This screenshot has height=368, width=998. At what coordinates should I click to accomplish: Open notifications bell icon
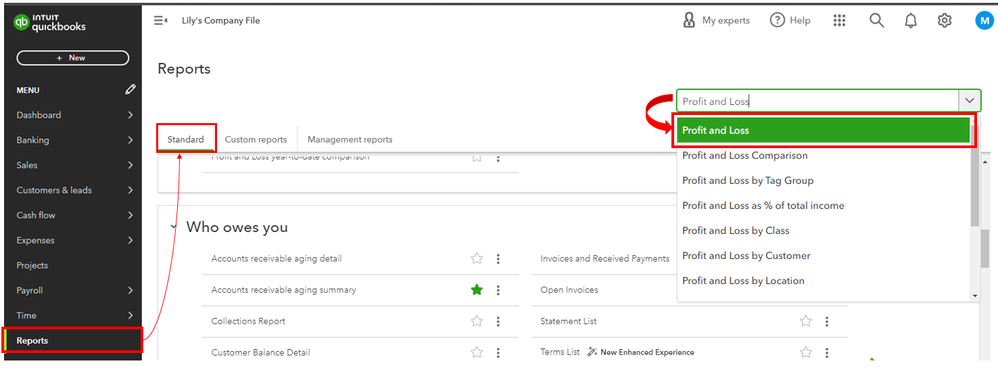(x=911, y=21)
